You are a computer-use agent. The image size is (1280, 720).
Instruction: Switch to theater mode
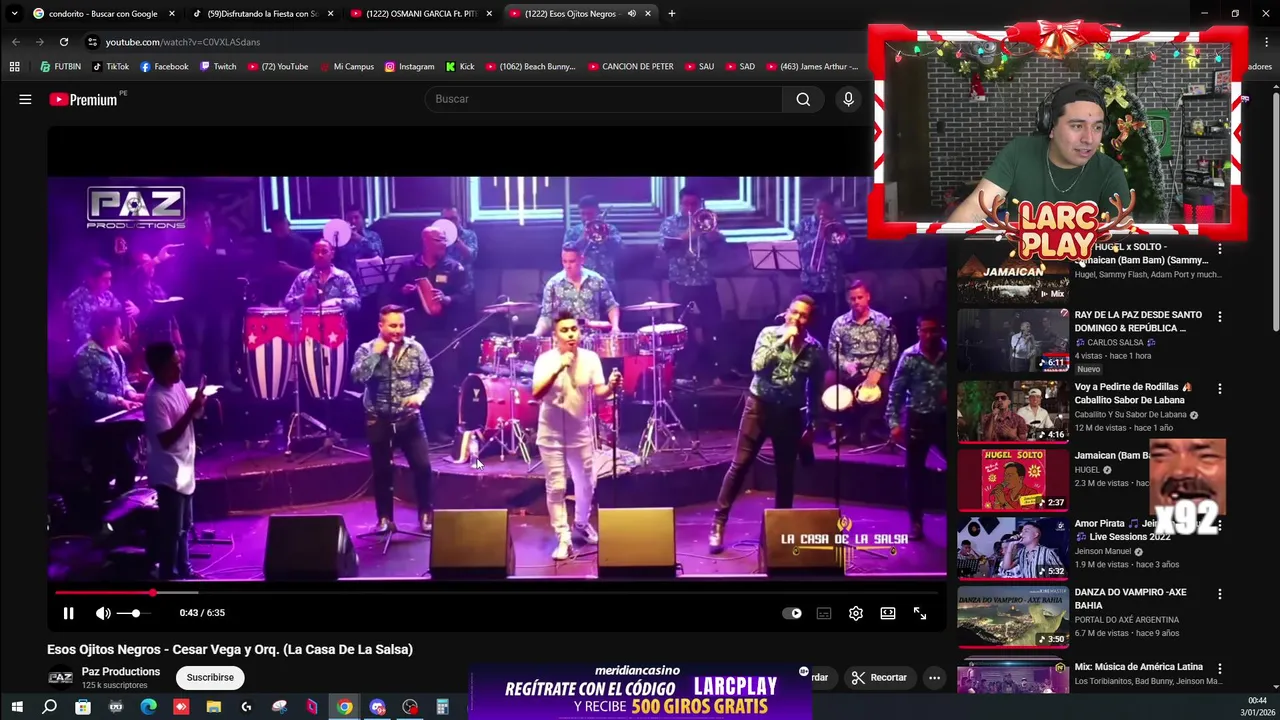[888, 613]
